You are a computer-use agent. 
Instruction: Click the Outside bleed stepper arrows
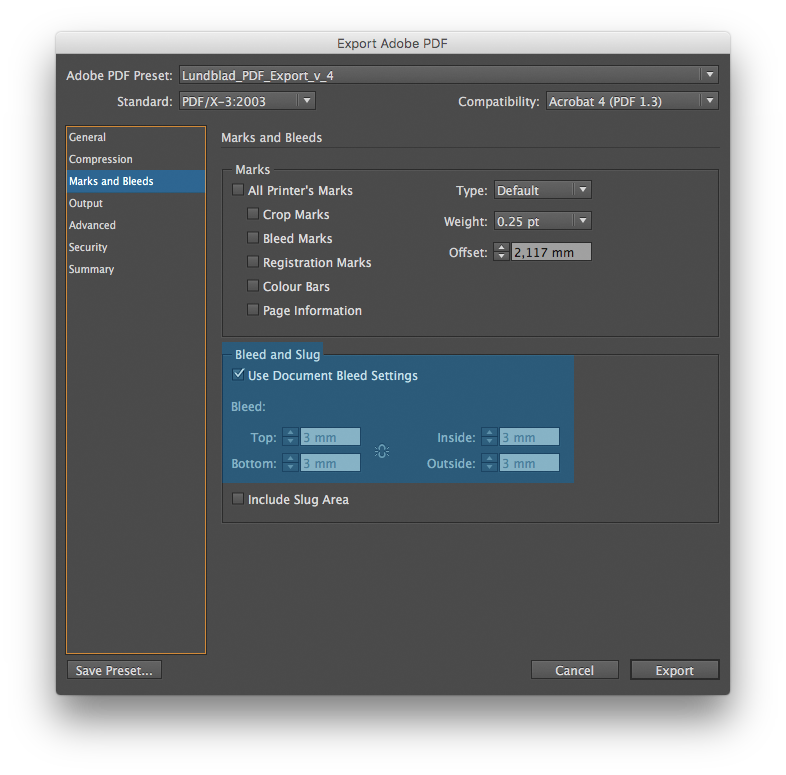[x=489, y=463]
